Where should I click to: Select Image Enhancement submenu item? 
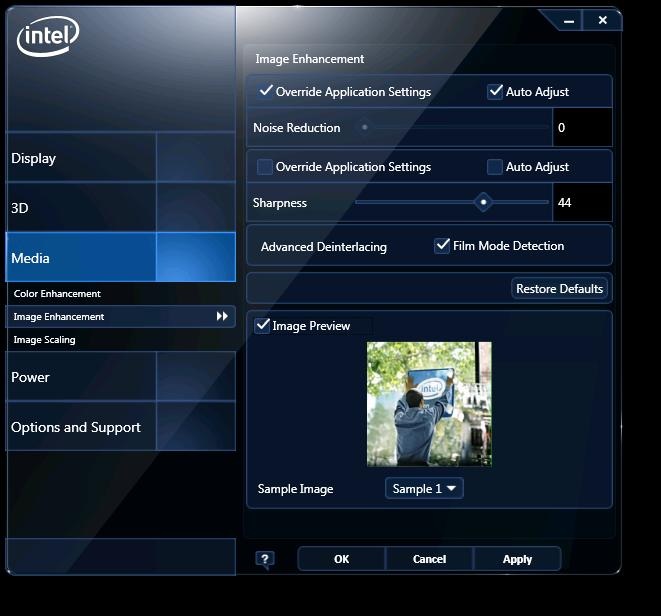click(x=121, y=316)
